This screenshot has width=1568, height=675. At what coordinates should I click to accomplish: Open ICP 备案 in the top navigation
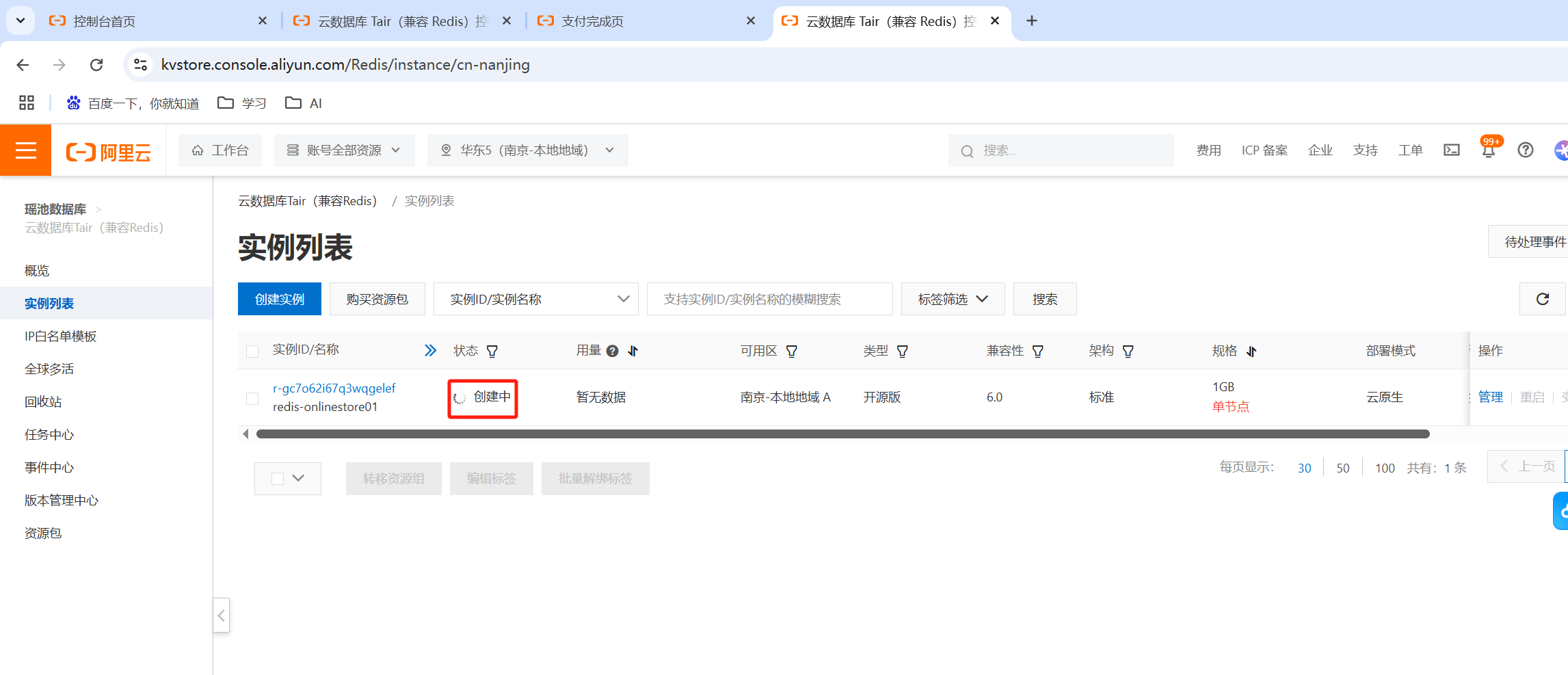pyautogui.click(x=1264, y=150)
